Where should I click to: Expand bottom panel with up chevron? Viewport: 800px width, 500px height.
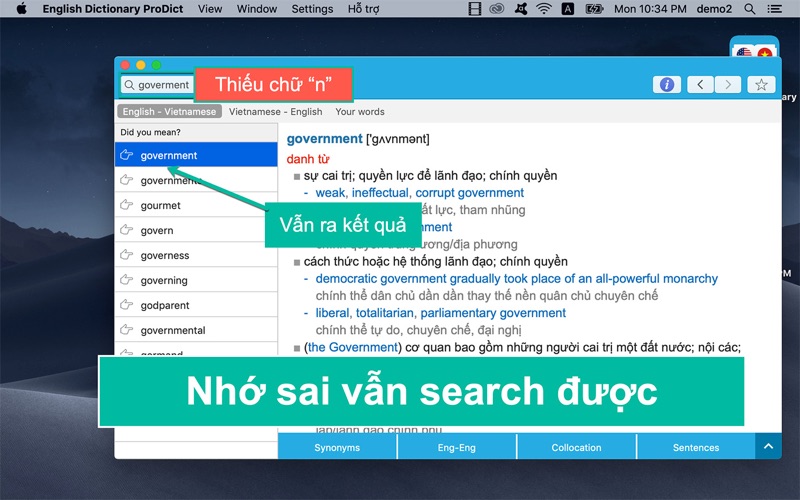tap(768, 446)
